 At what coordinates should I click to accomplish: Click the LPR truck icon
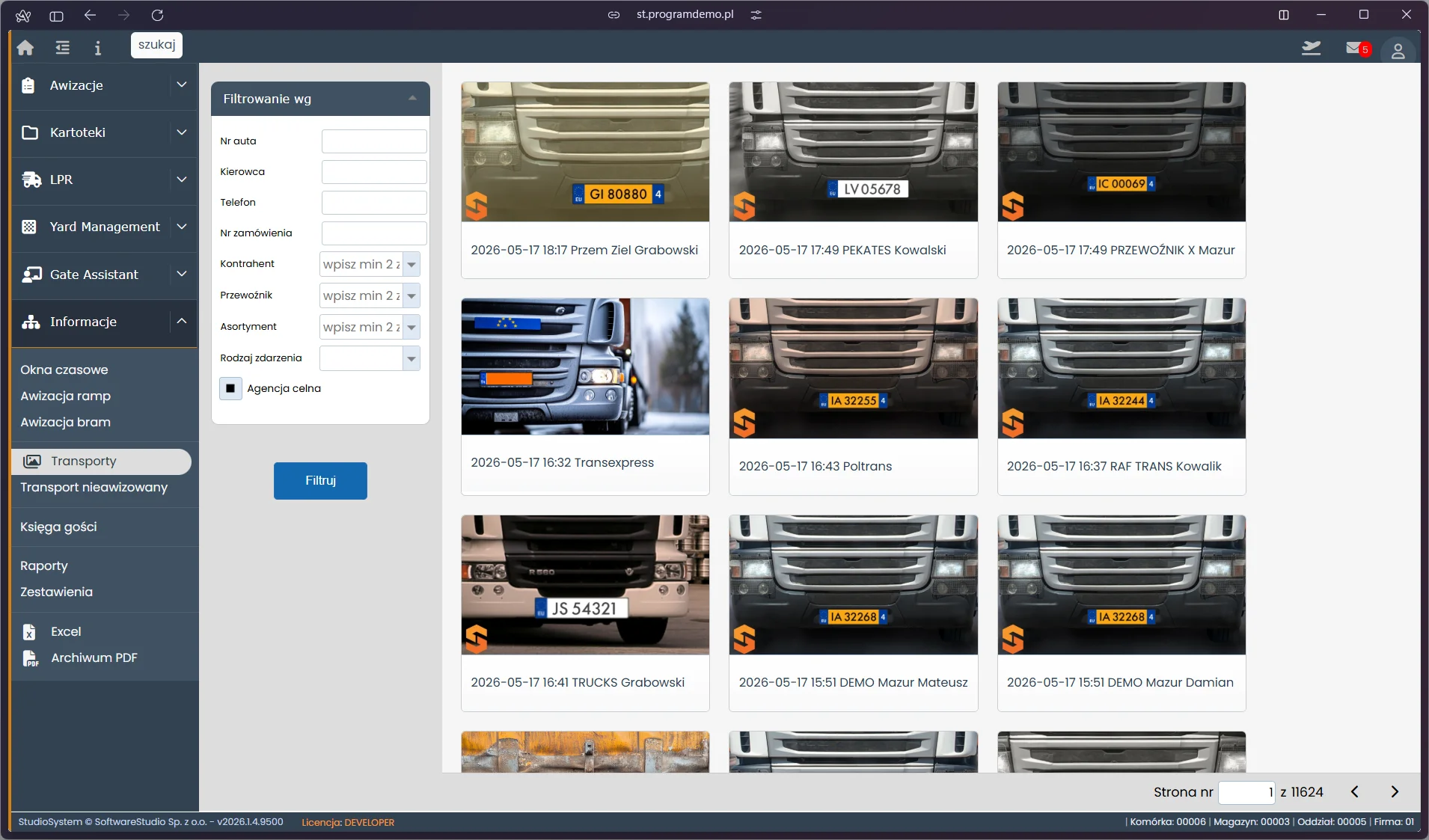click(31, 180)
